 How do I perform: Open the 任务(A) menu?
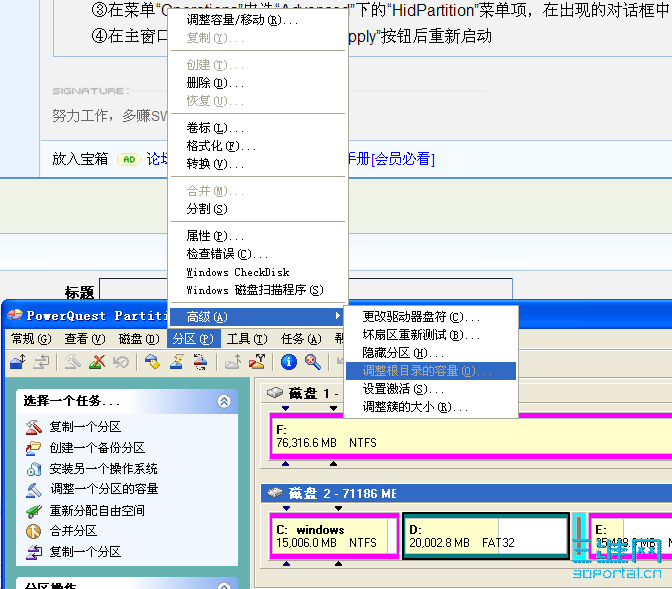click(301, 339)
